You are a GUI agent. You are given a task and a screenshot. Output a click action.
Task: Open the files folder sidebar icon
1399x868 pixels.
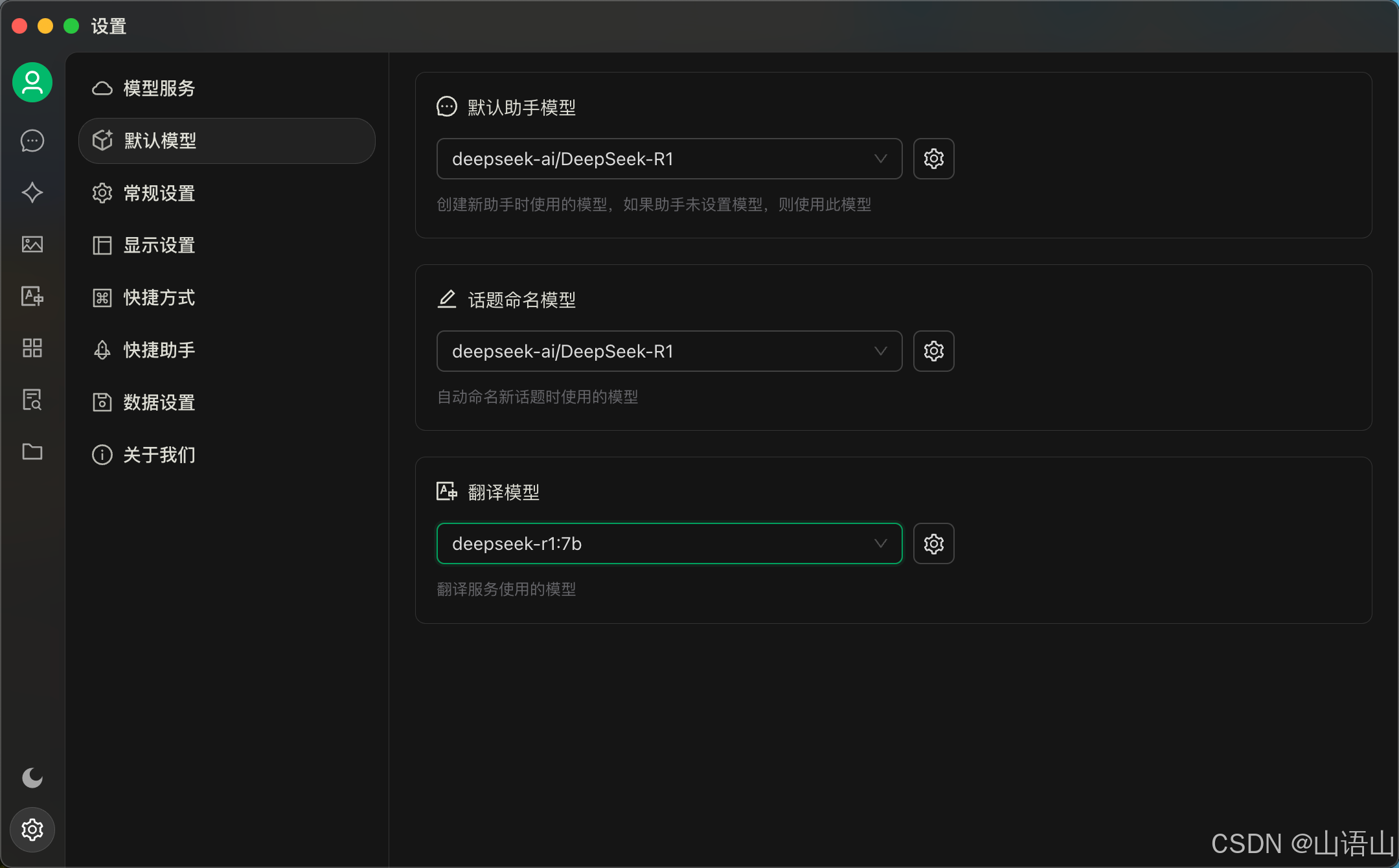pos(32,451)
